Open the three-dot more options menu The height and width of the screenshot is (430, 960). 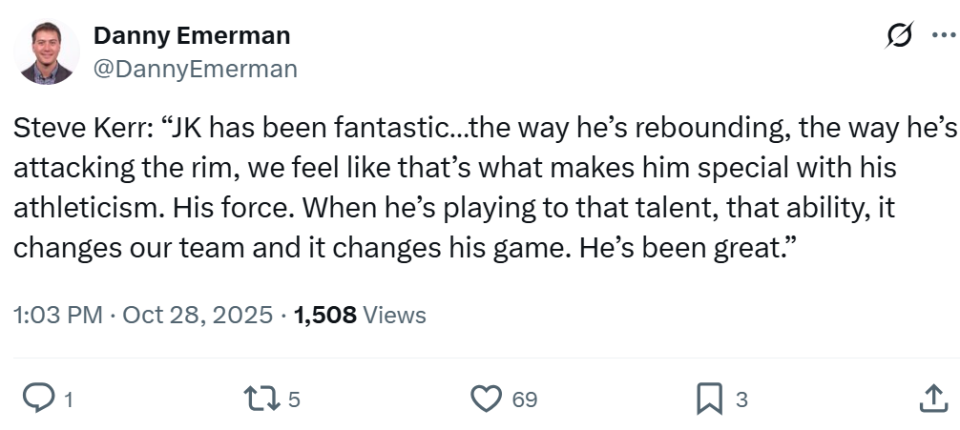943,36
